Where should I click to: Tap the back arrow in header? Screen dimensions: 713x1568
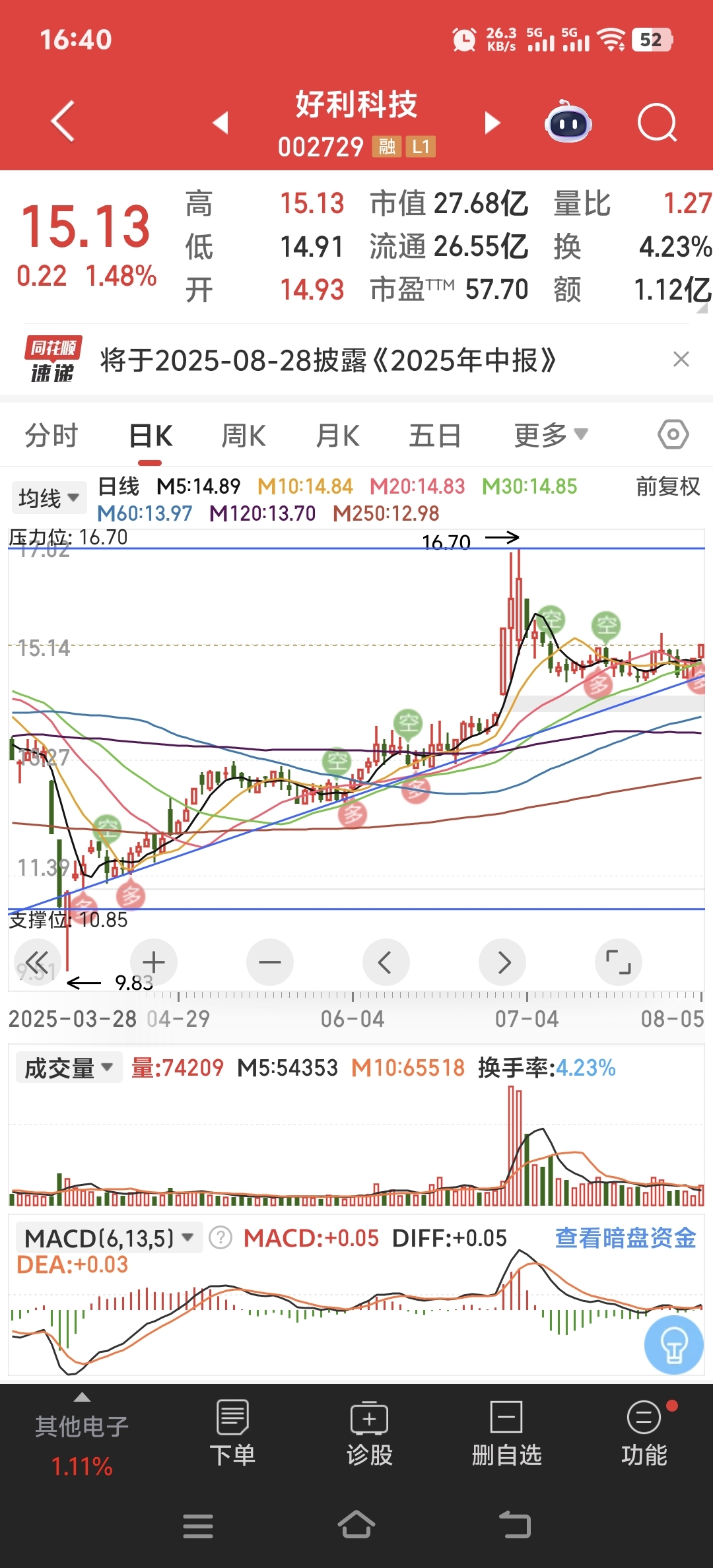click(x=63, y=121)
